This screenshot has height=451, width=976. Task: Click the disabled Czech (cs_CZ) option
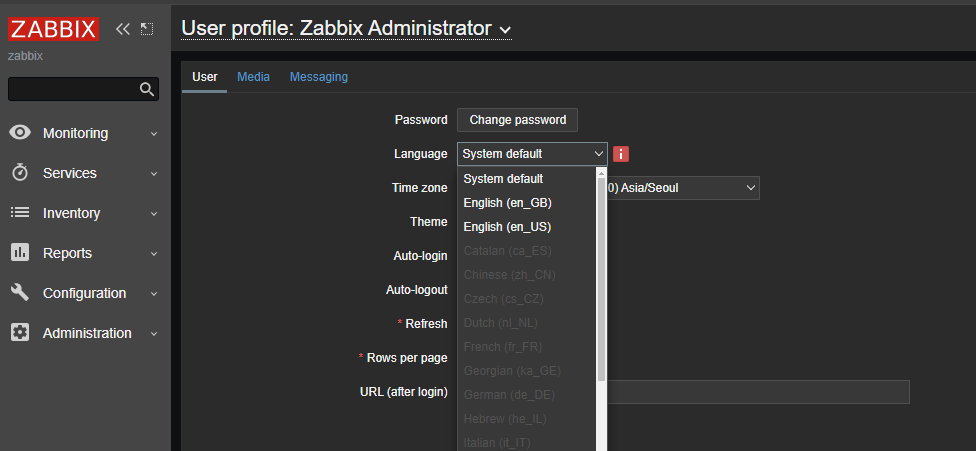pyautogui.click(x=527, y=299)
